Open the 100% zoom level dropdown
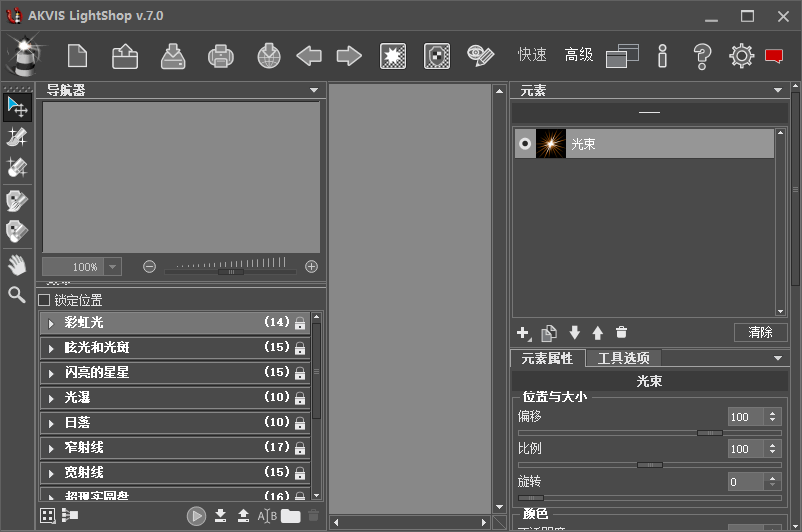Image resolution: width=802 pixels, height=532 pixels. coord(113,267)
